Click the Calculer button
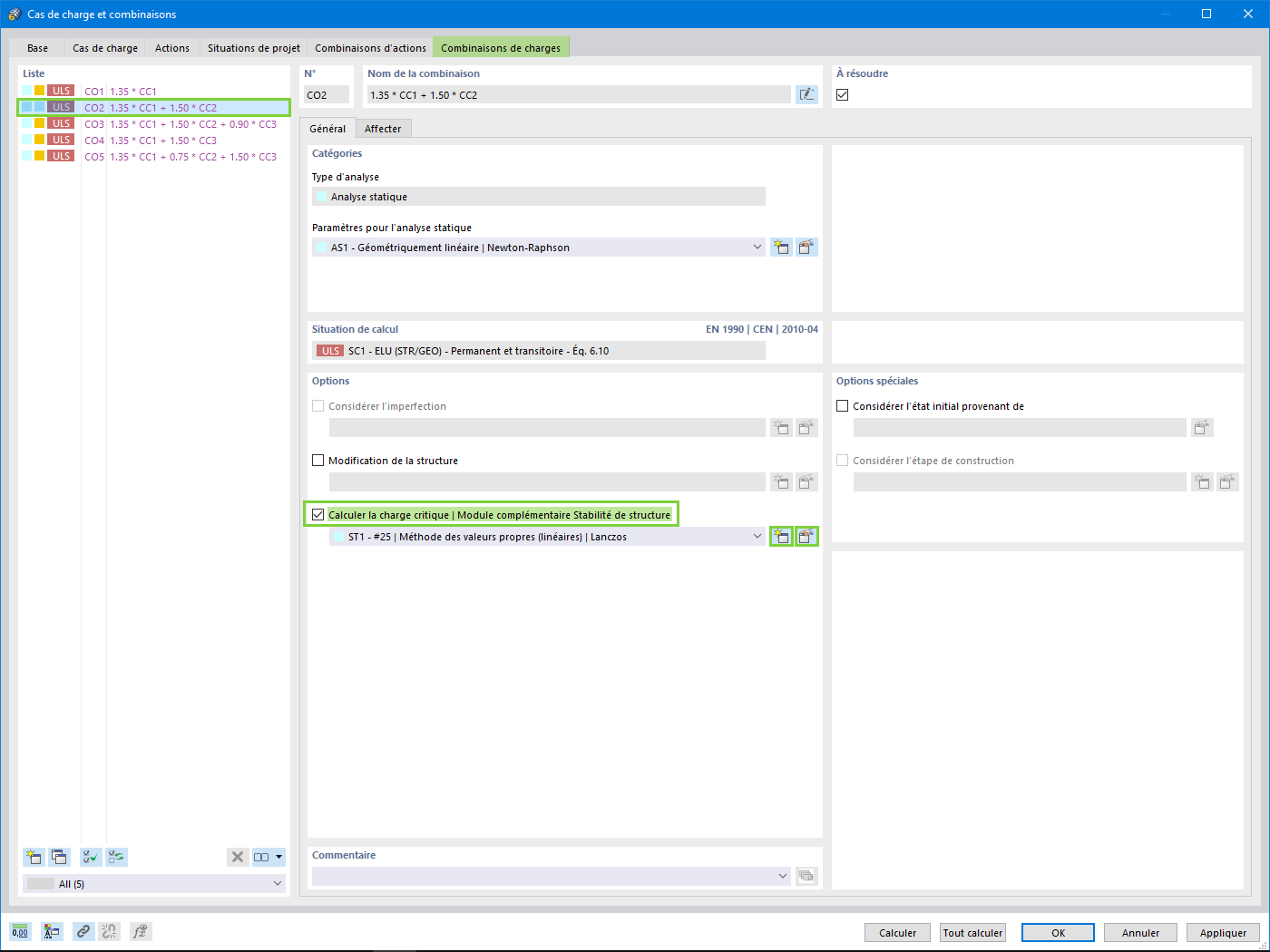This screenshot has height=952, width=1270. pos(898,933)
